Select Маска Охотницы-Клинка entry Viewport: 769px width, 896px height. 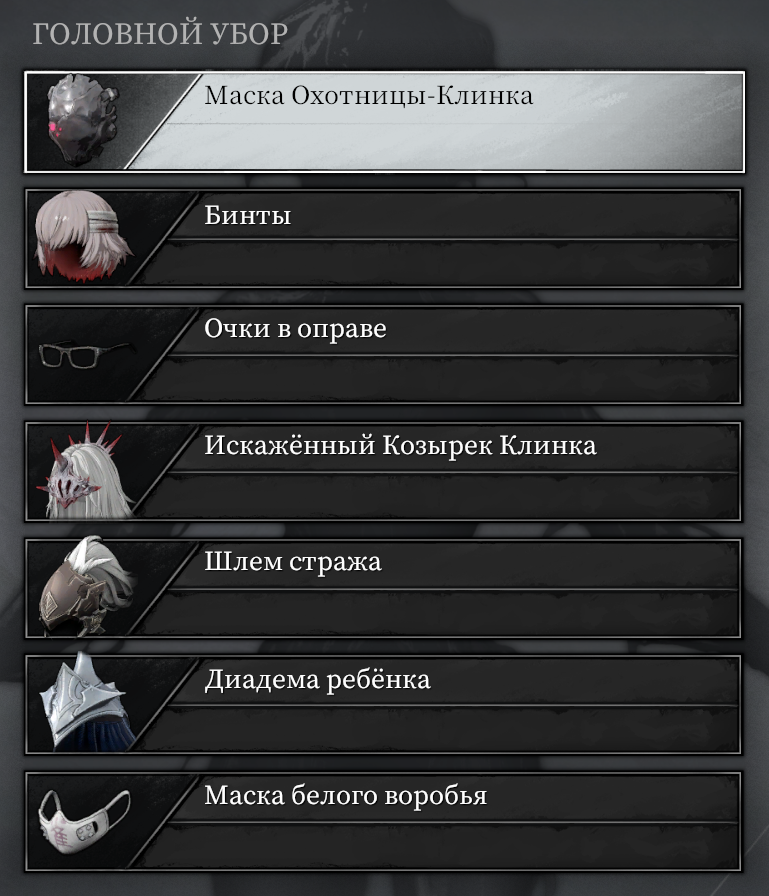pos(384,122)
